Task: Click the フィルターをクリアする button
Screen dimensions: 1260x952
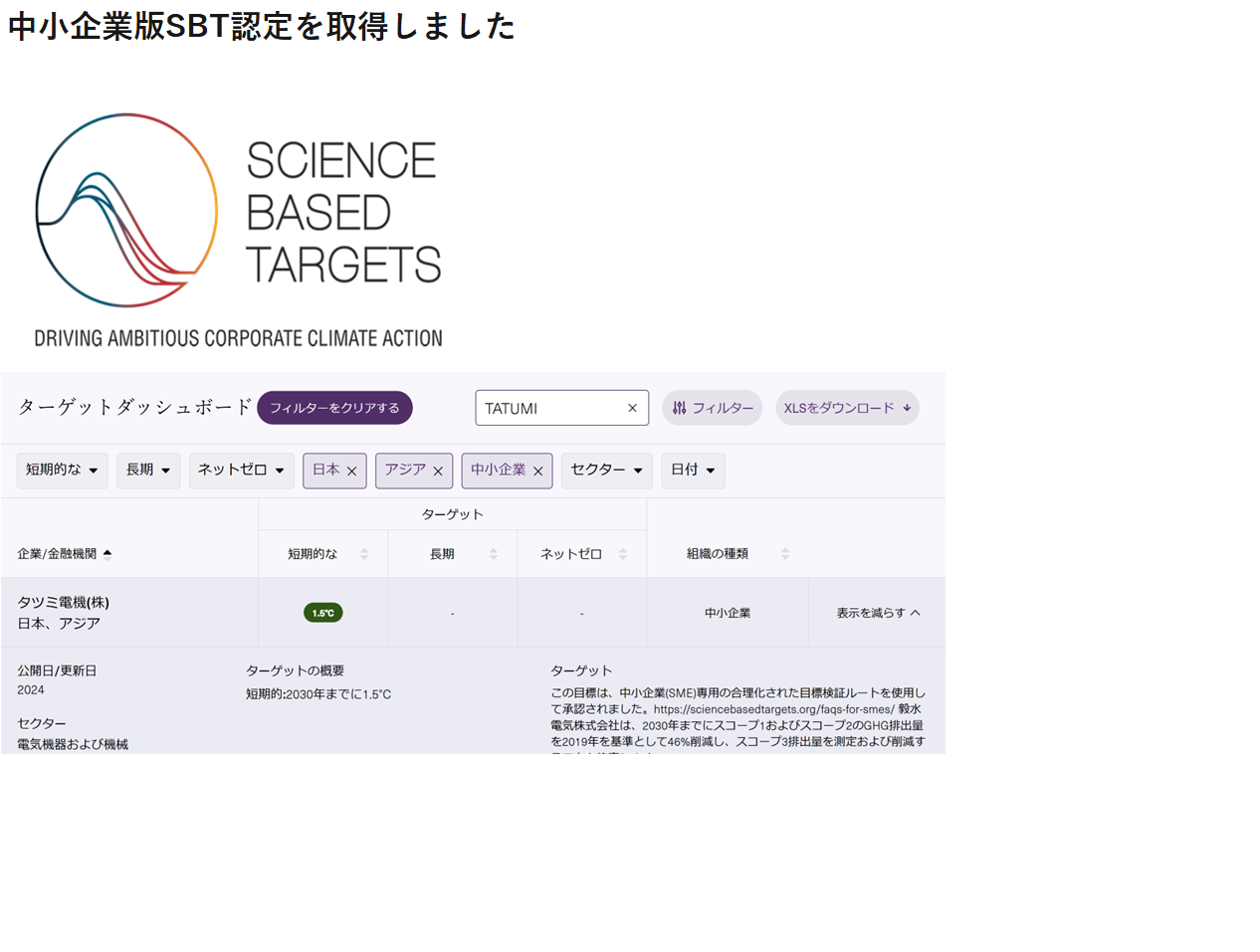Action: (x=334, y=408)
